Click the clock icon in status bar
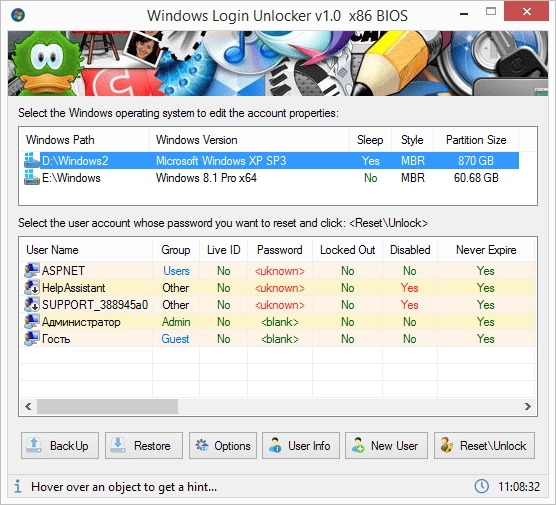Screen dimensions: 556x505 click(x=482, y=486)
